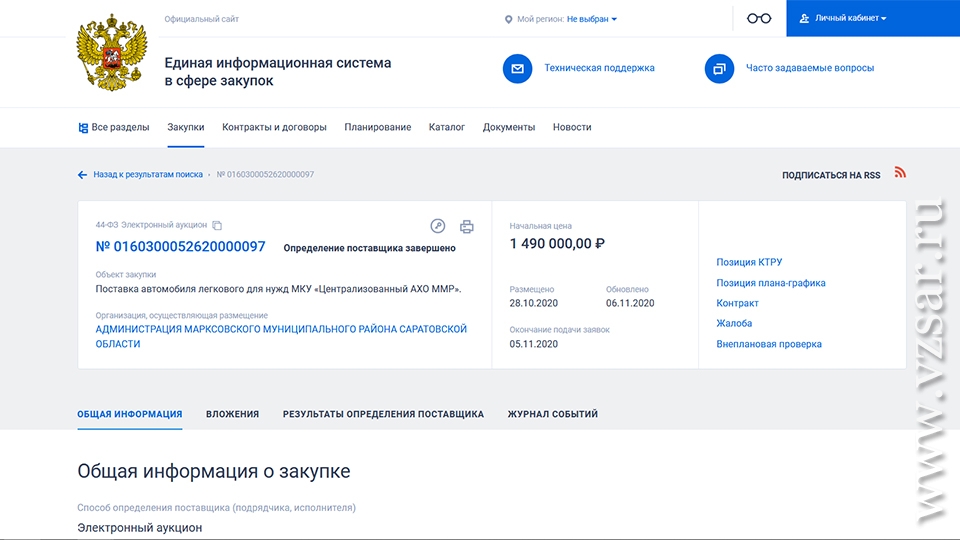Viewport: 960px width, 540px height.
Task: Open purchase number 0160300052620000097 link
Action: click(x=181, y=247)
